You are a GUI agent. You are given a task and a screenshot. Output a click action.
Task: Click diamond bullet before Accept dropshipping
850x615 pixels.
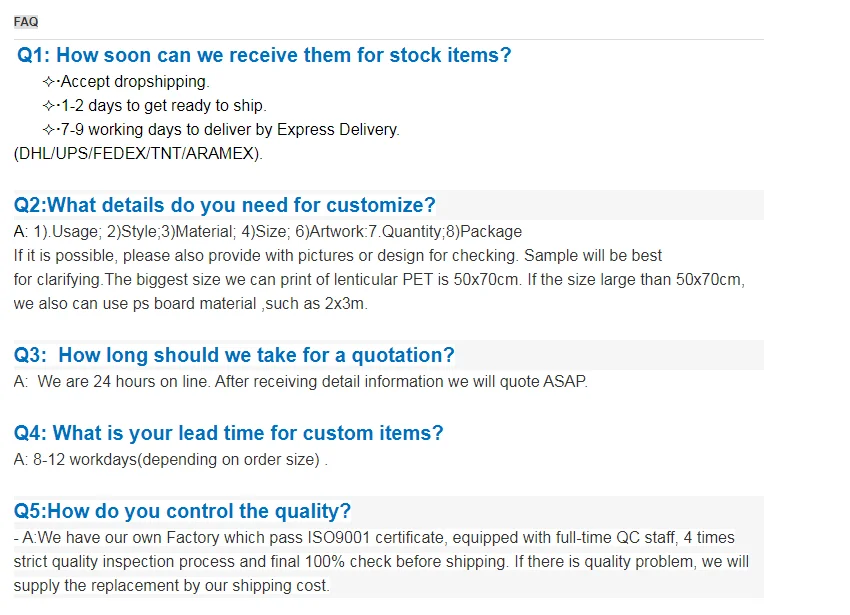point(50,82)
